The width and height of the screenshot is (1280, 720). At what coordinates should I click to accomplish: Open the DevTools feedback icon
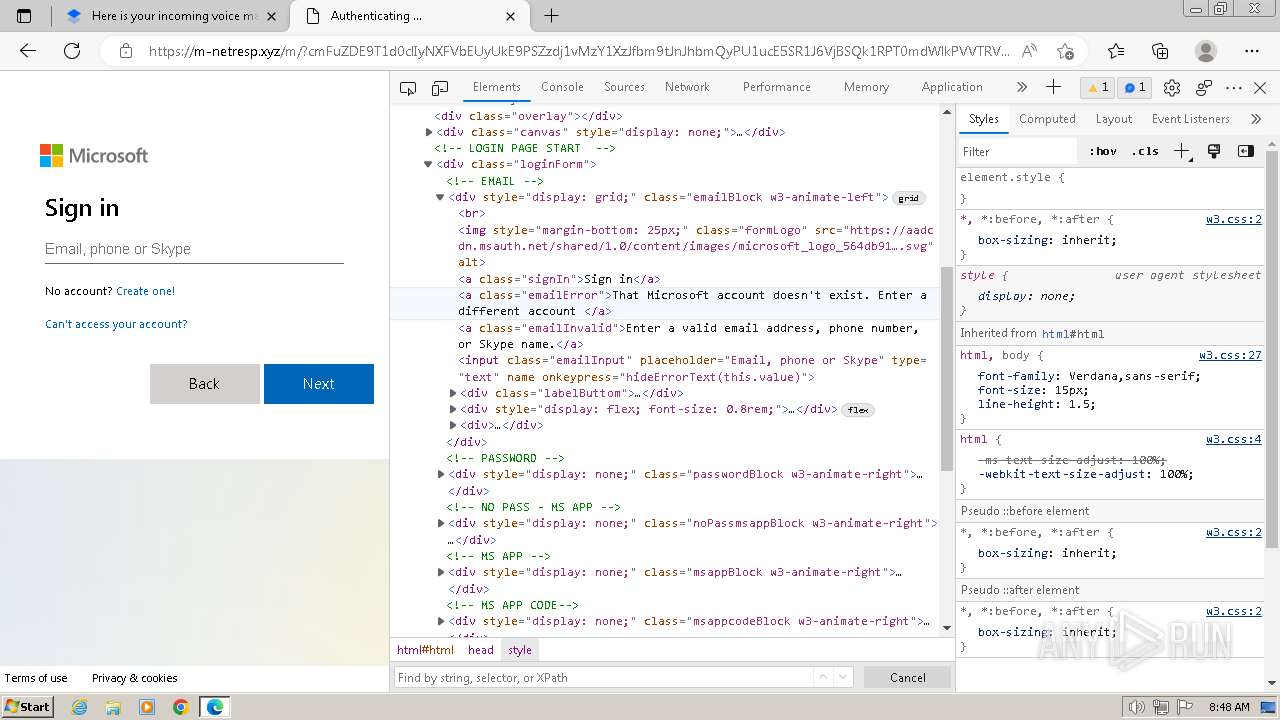pos(1204,88)
